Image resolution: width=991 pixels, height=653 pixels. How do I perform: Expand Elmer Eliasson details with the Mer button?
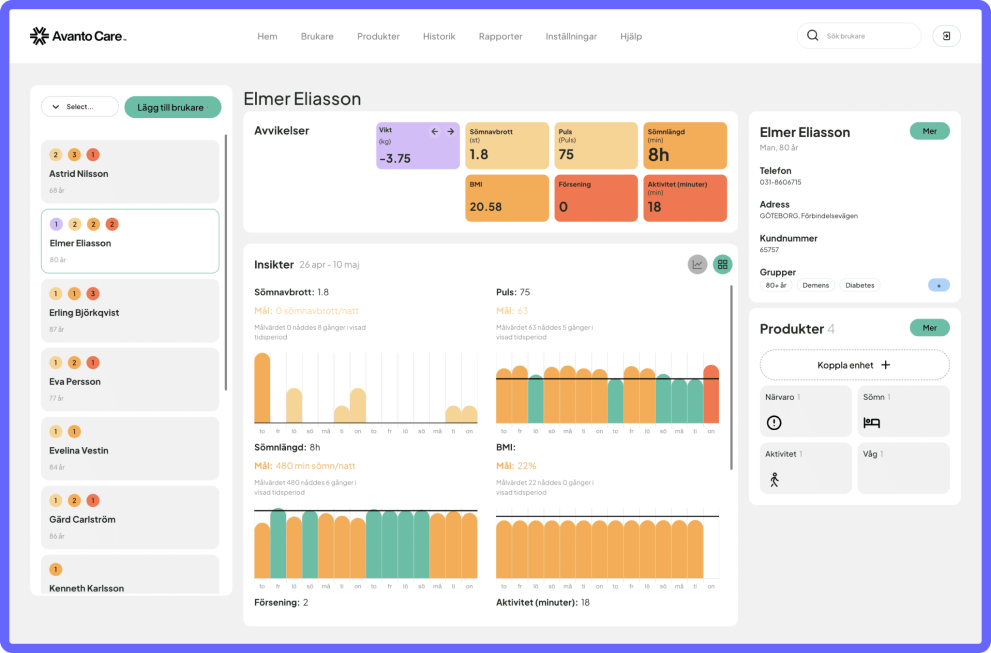[929, 131]
